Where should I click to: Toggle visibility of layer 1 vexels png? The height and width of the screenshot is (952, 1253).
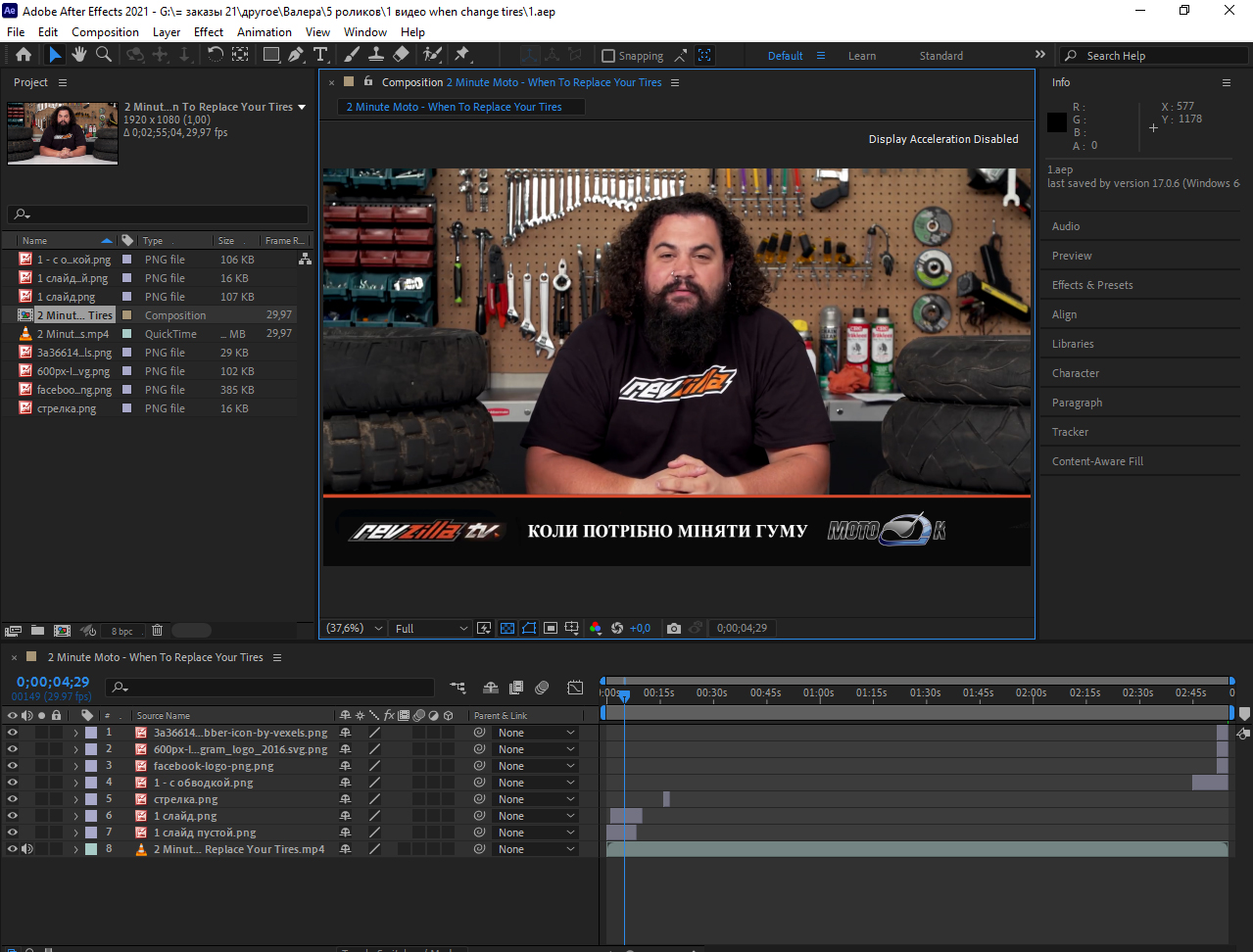(x=13, y=733)
